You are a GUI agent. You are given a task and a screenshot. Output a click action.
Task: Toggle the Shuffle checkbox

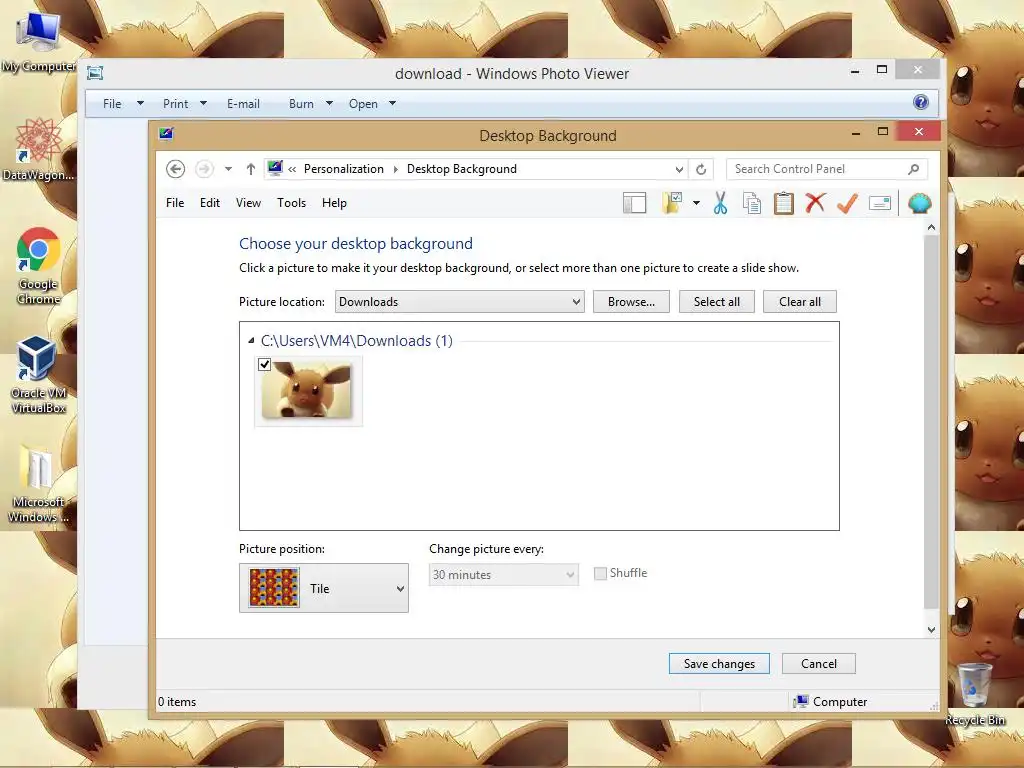(x=600, y=573)
